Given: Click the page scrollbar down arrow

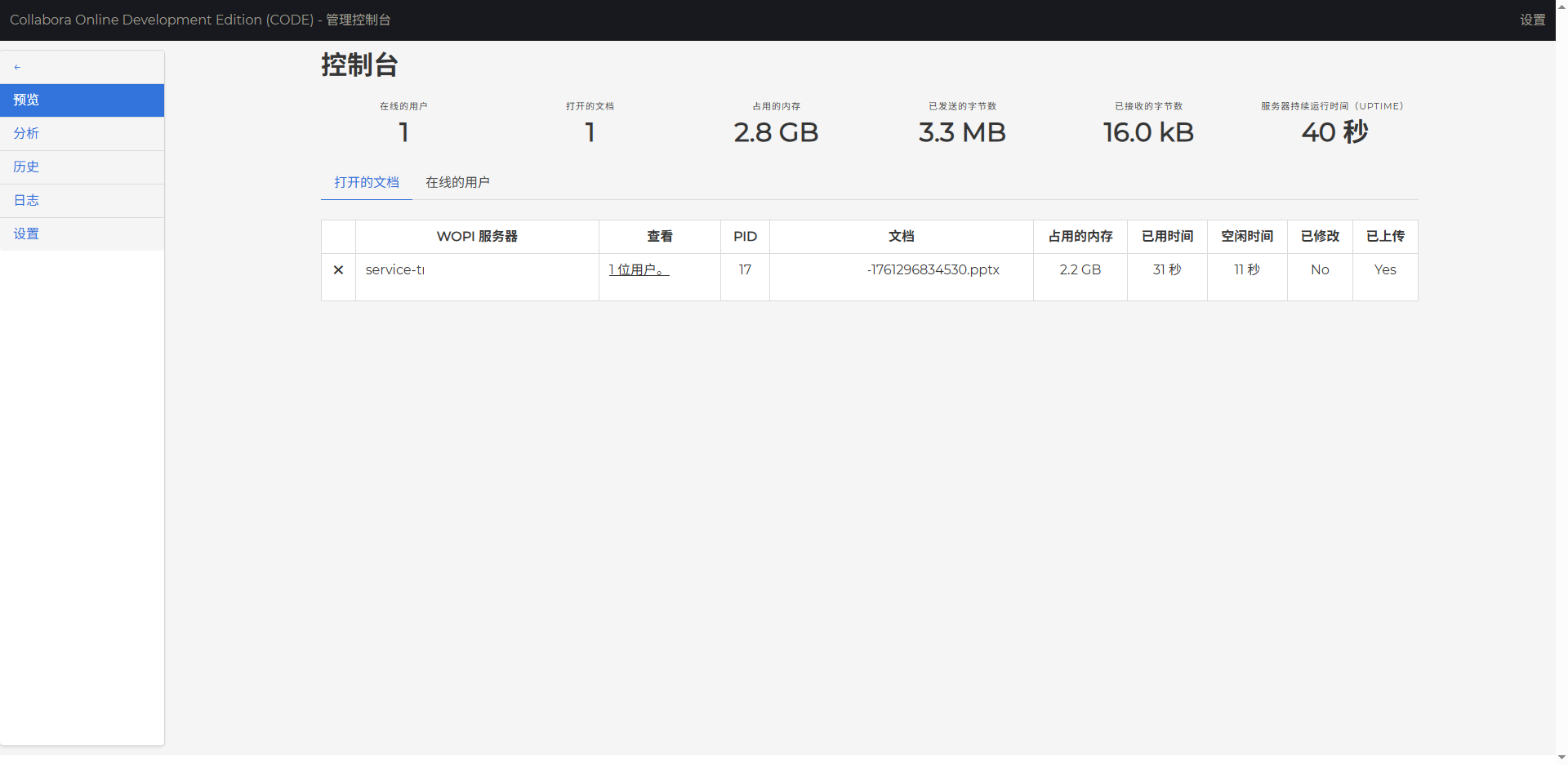Looking at the screenshot, I should point(1561,758).
